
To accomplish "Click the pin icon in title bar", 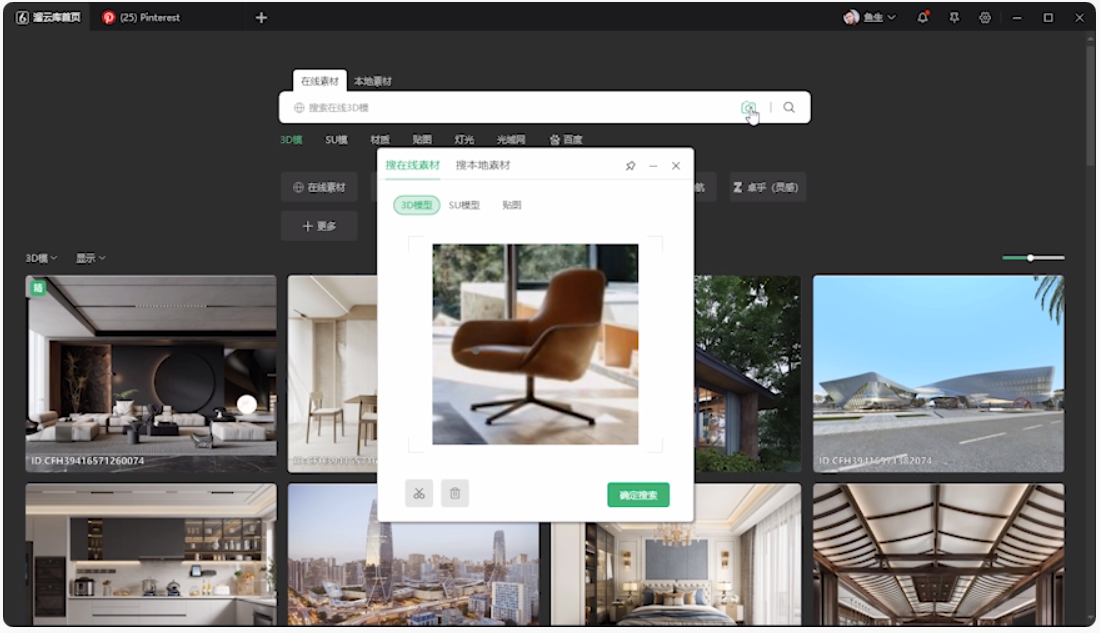I will coord(954,18).
